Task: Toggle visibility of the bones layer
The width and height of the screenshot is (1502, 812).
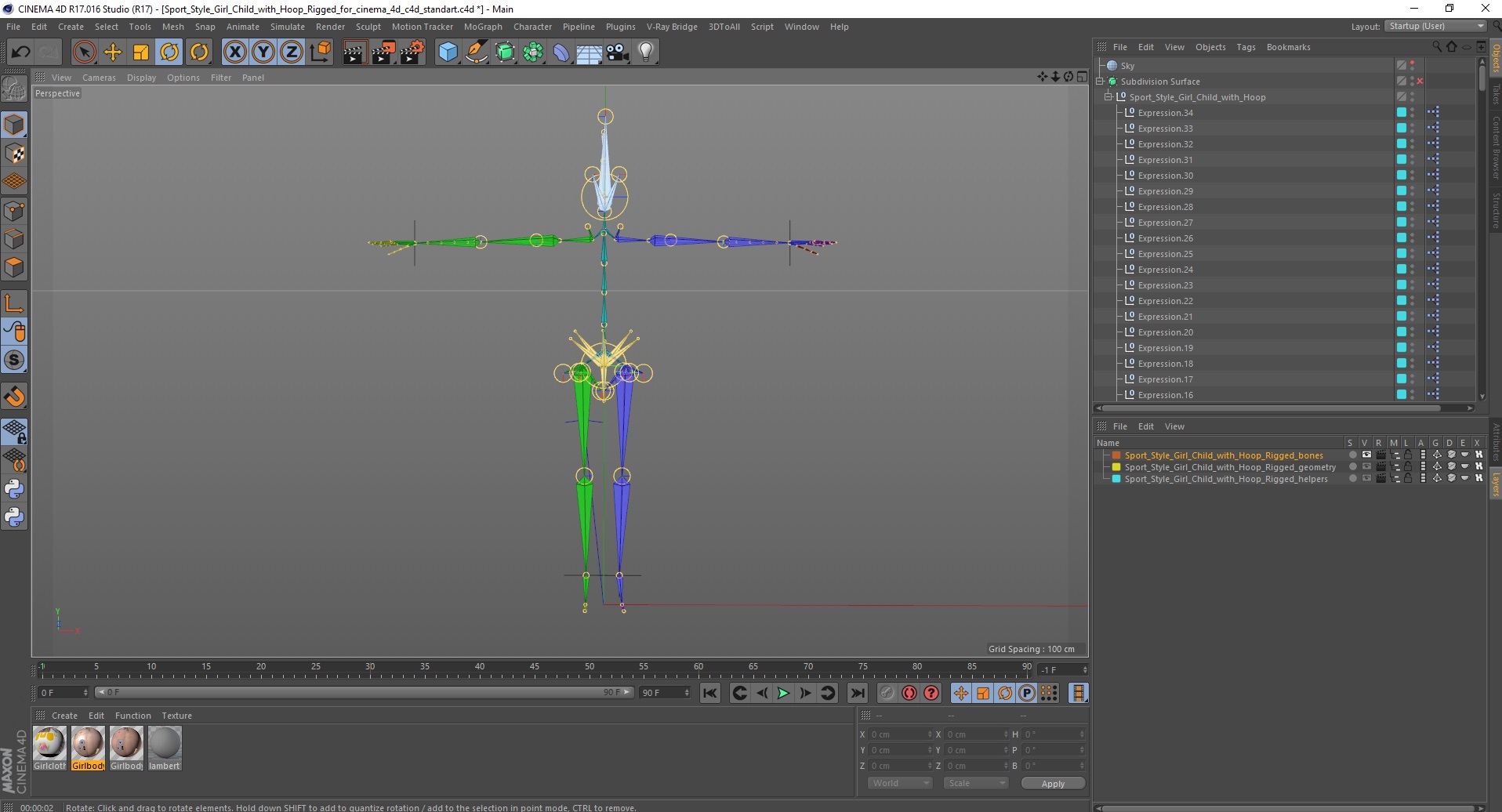Action: pos(1366,455)
